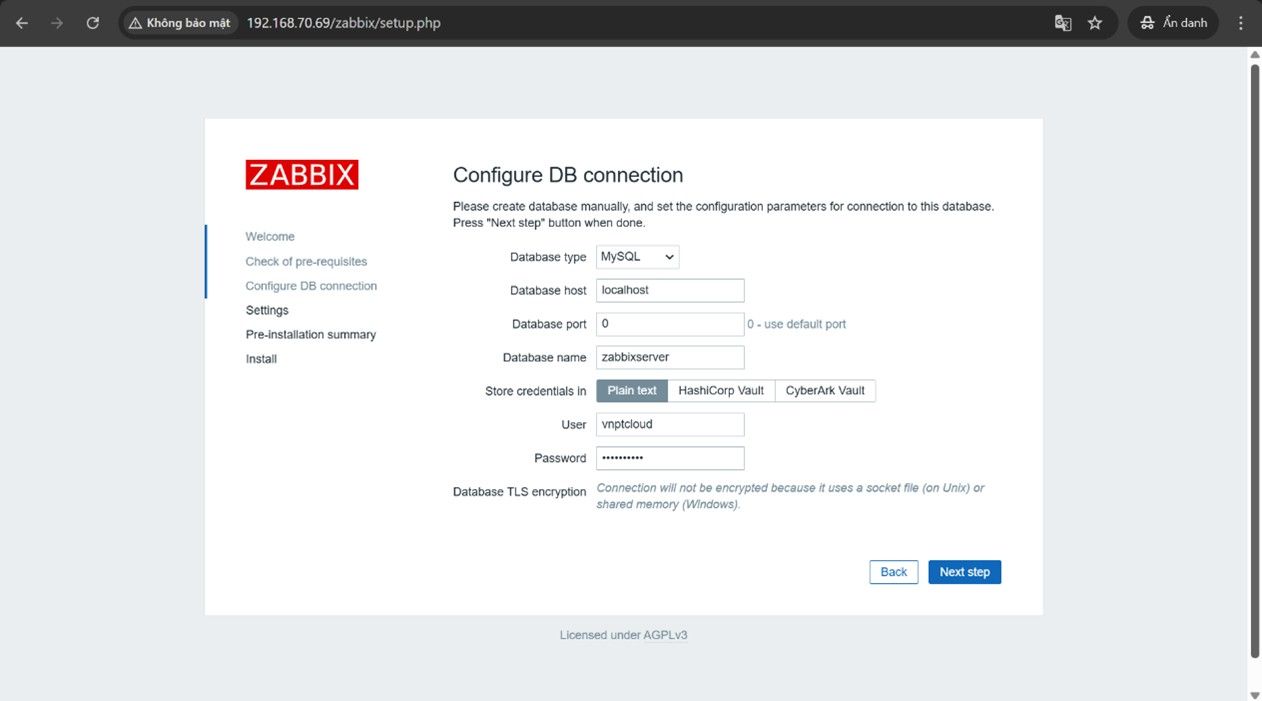Viewport: 1262px width, 701px height.
Task: Click the Next step button
Action: pyautogui.click(x=964, y=572)
